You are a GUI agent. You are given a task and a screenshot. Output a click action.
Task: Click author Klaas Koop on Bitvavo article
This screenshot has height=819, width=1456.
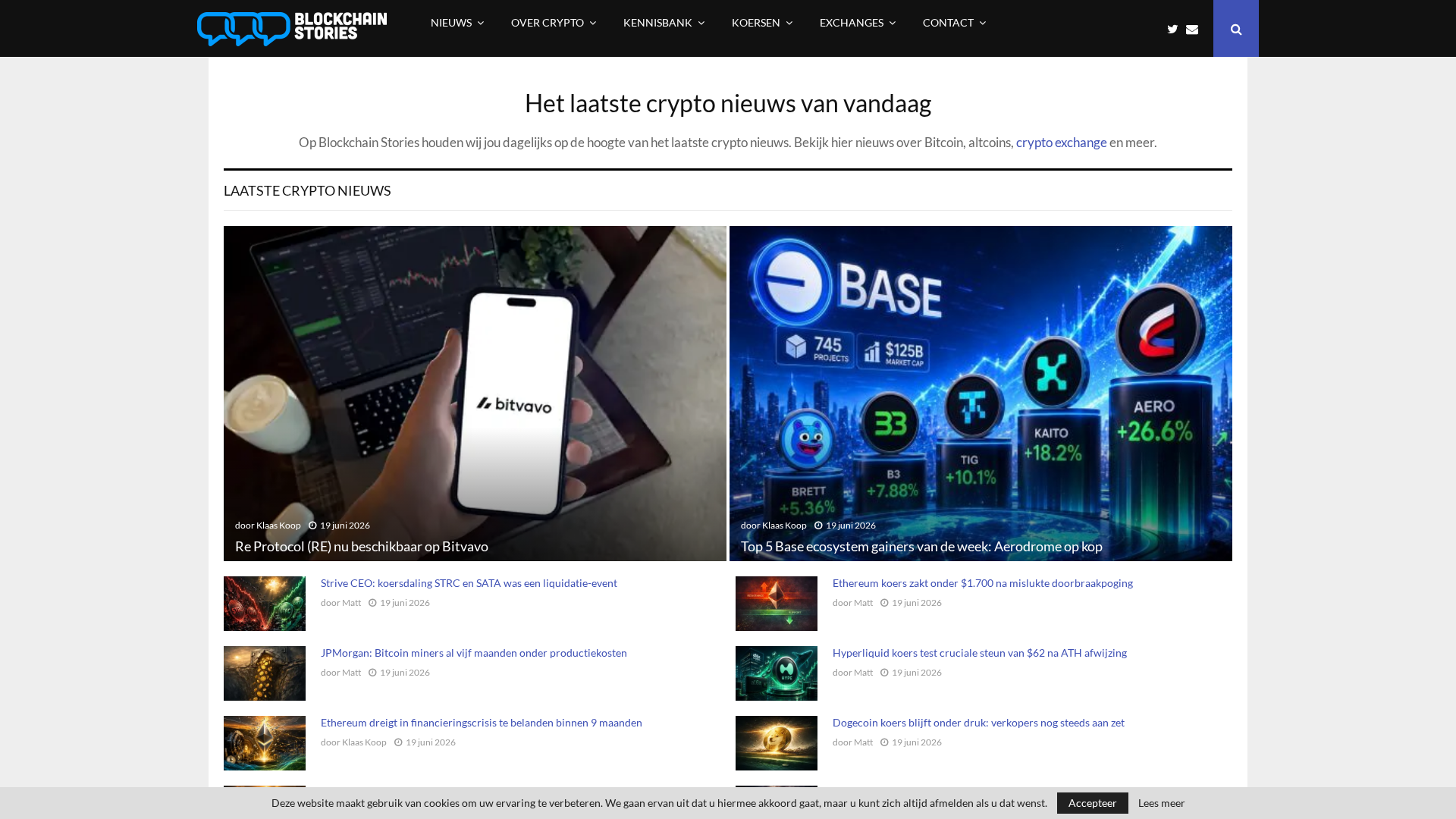tap(278, 526)
